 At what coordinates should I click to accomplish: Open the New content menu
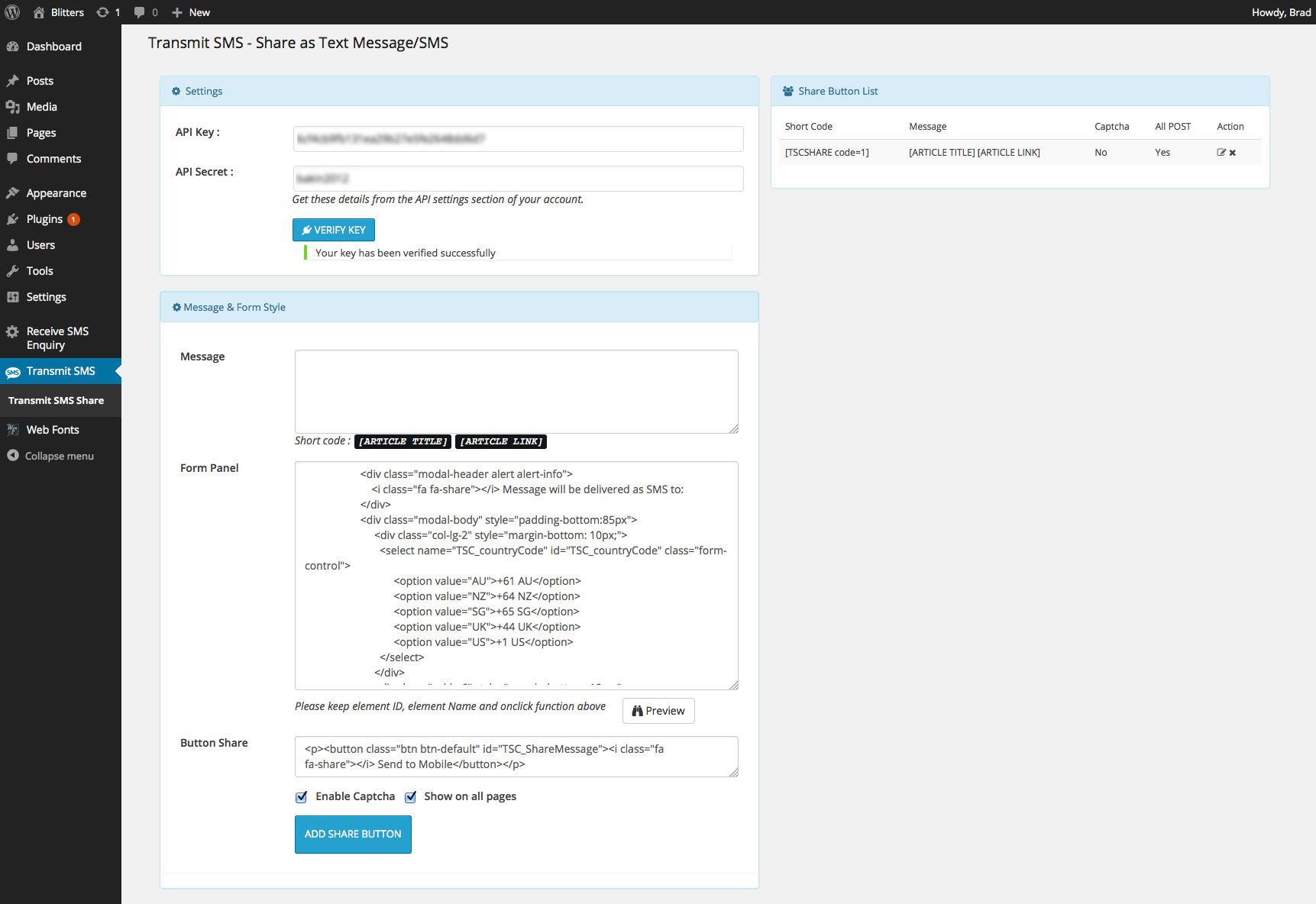(191, 12)
